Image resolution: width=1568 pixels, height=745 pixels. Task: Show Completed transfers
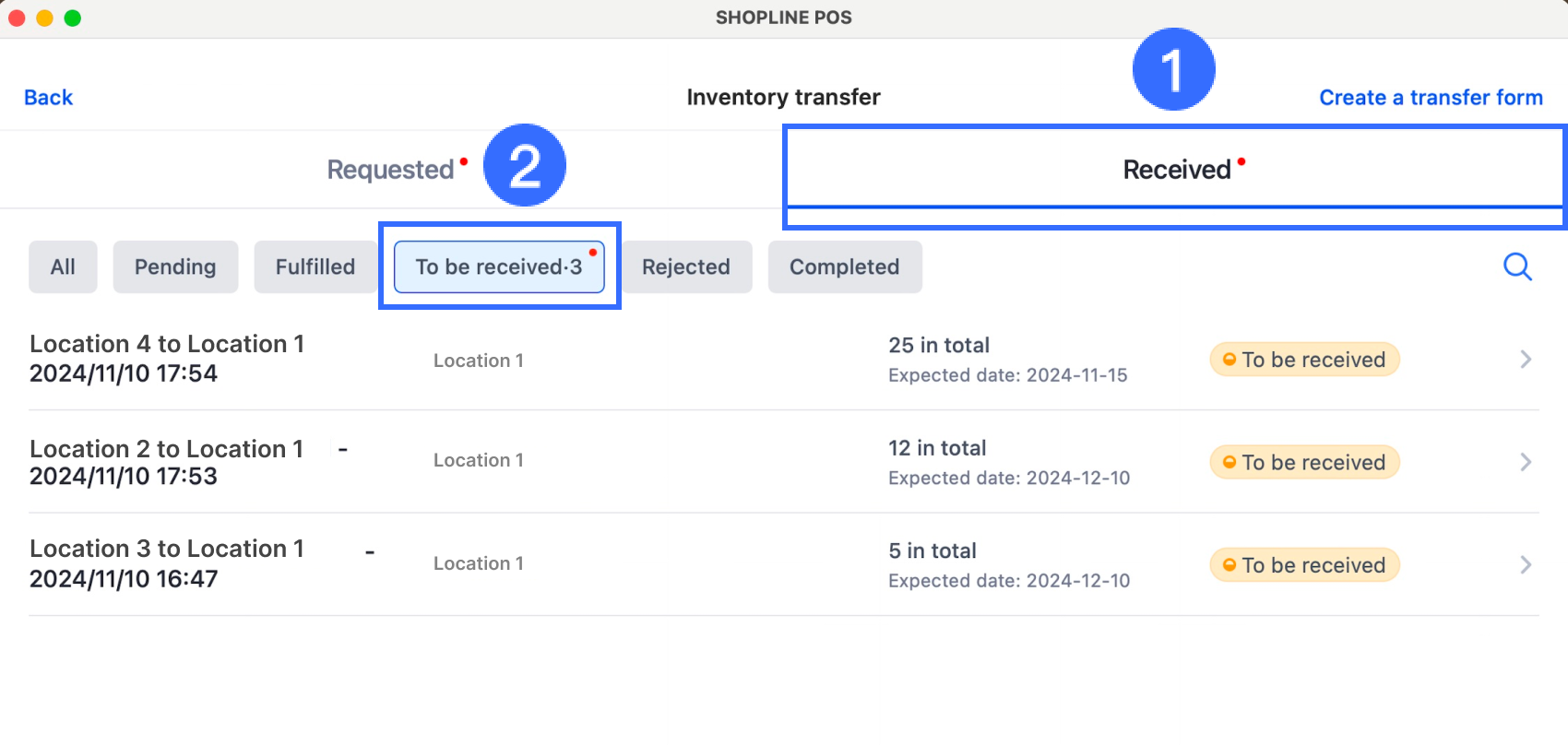click(845, 267)
